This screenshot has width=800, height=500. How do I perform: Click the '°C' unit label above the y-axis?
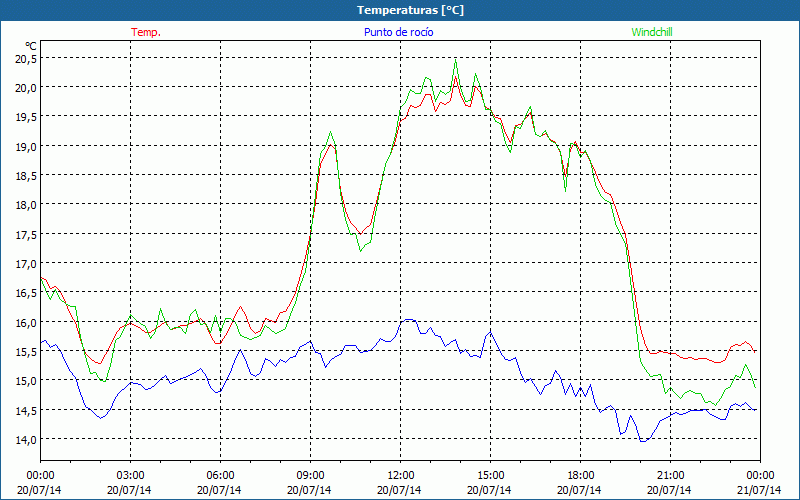click(31, 46)
